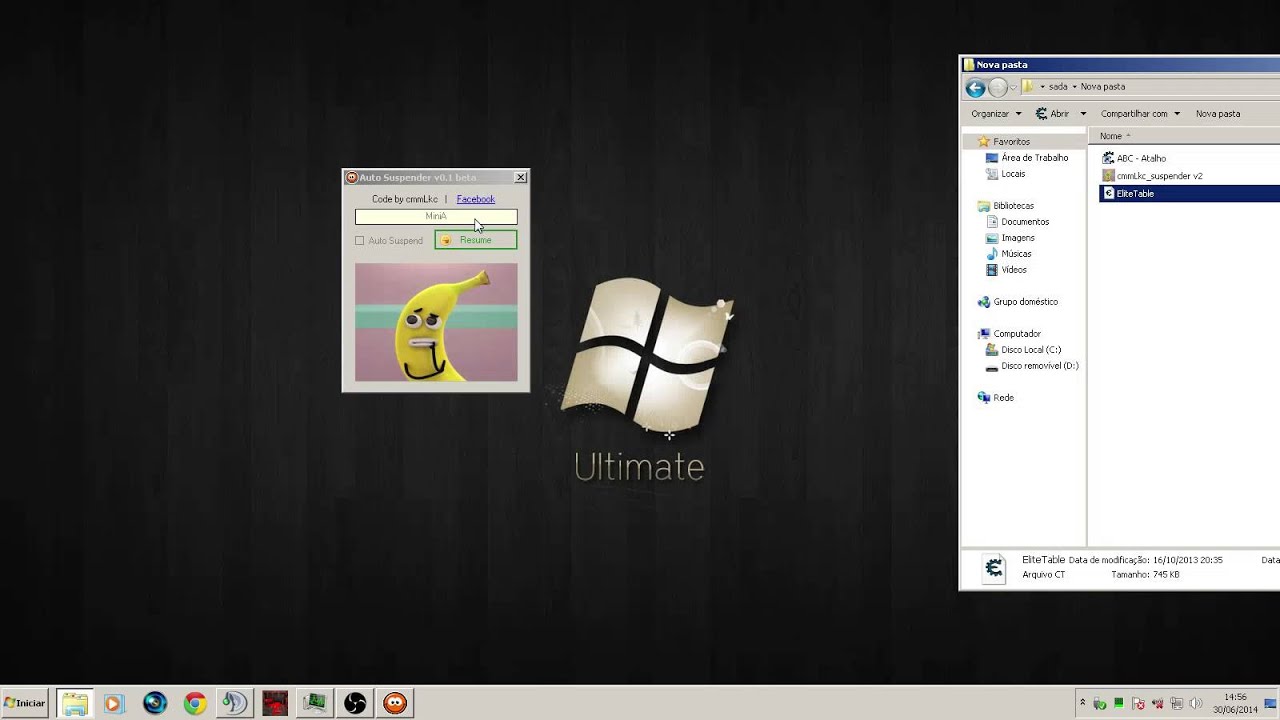The image size is (1280, 720).
Task: Open the Abrir menu in Explorer toolbar
Action: [1060, 114]
